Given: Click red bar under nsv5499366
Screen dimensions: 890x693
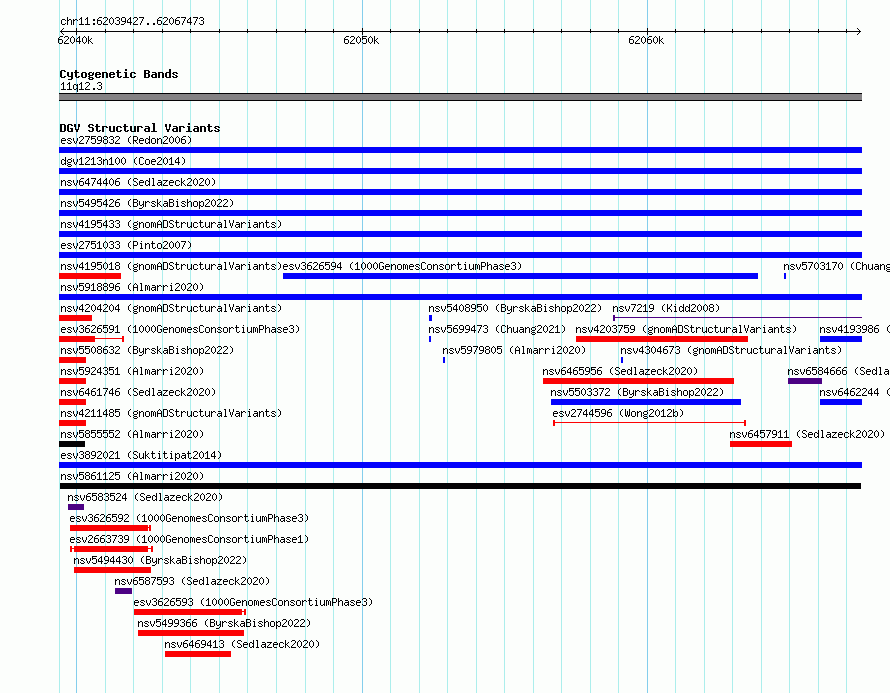Looking at the screenshot, I should coord(191,633).
